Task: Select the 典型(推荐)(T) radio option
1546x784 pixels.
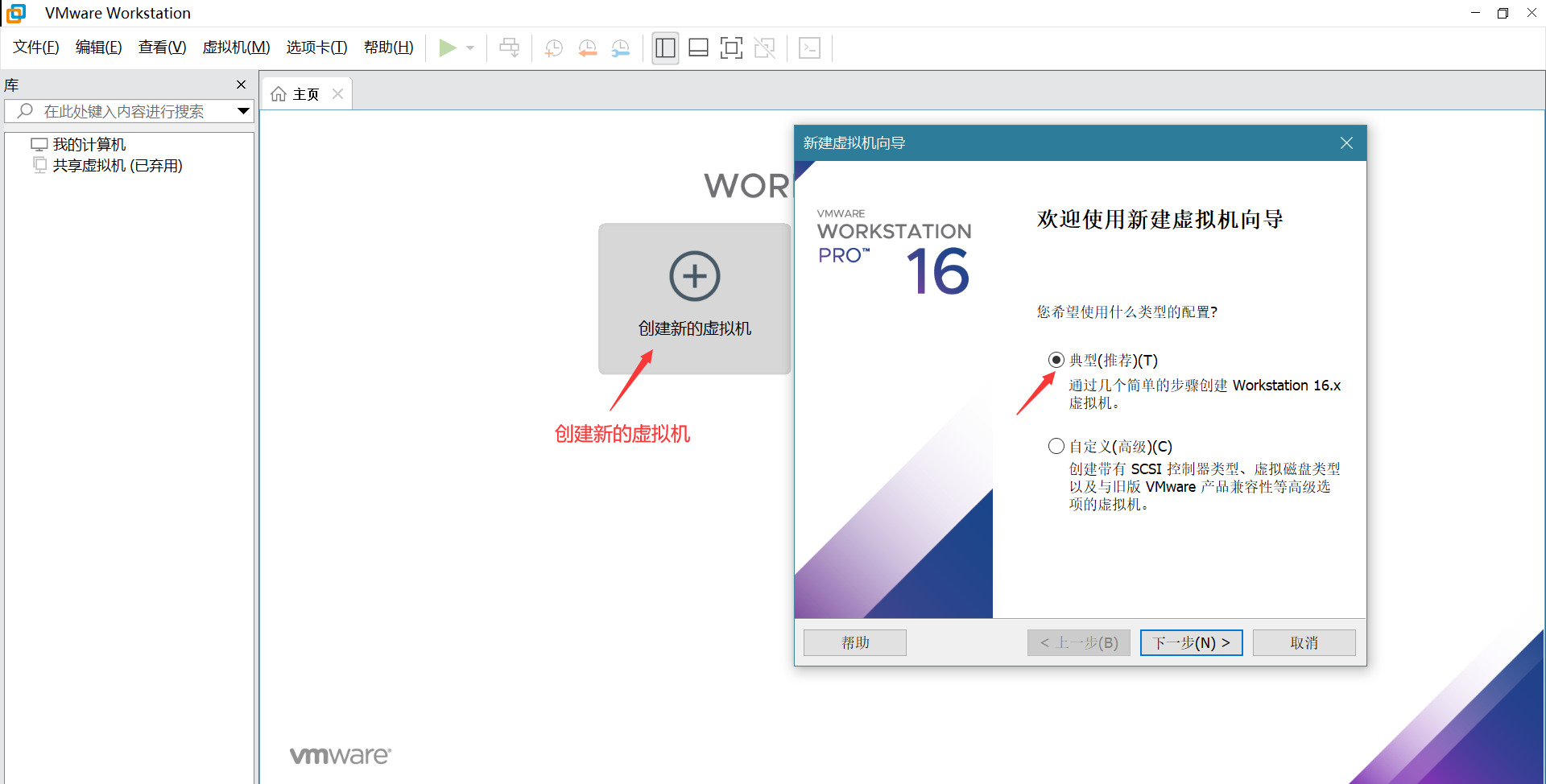Action: 1056,360
